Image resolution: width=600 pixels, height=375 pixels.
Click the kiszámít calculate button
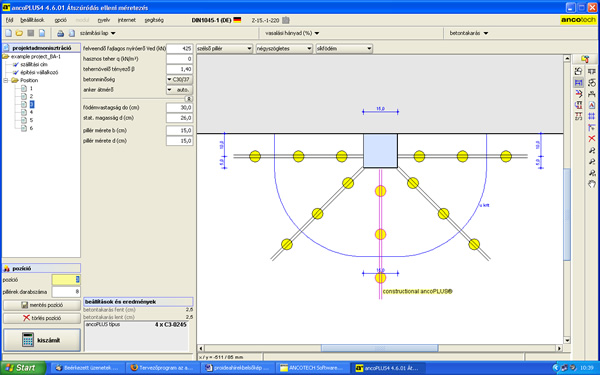tap(42, 340)
